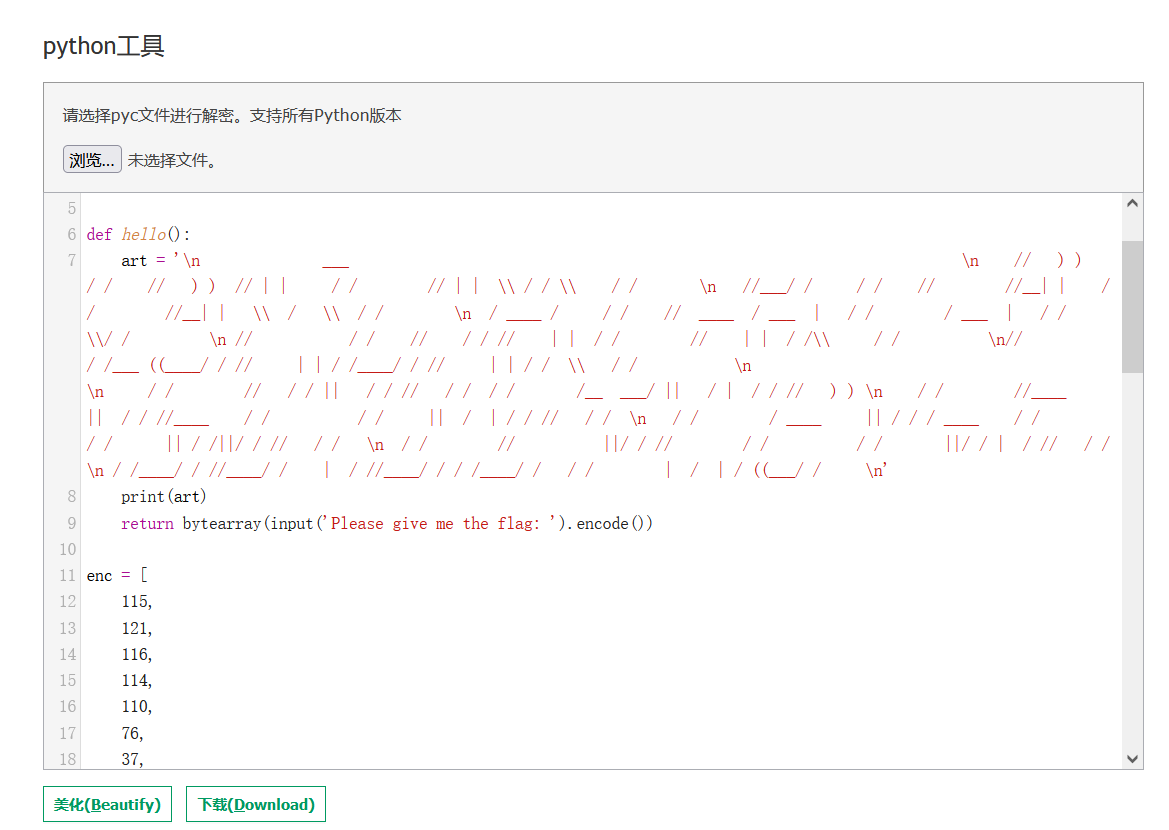Screen dimensions: 1169x830
Task: Click the python工具 page heading
Action: coord(104,46)
